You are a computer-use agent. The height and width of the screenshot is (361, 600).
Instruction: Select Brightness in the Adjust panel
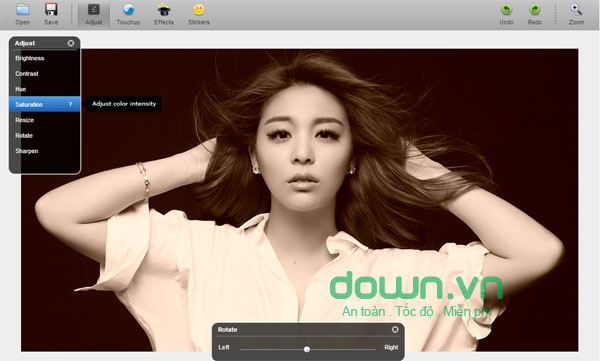[44, 58]
